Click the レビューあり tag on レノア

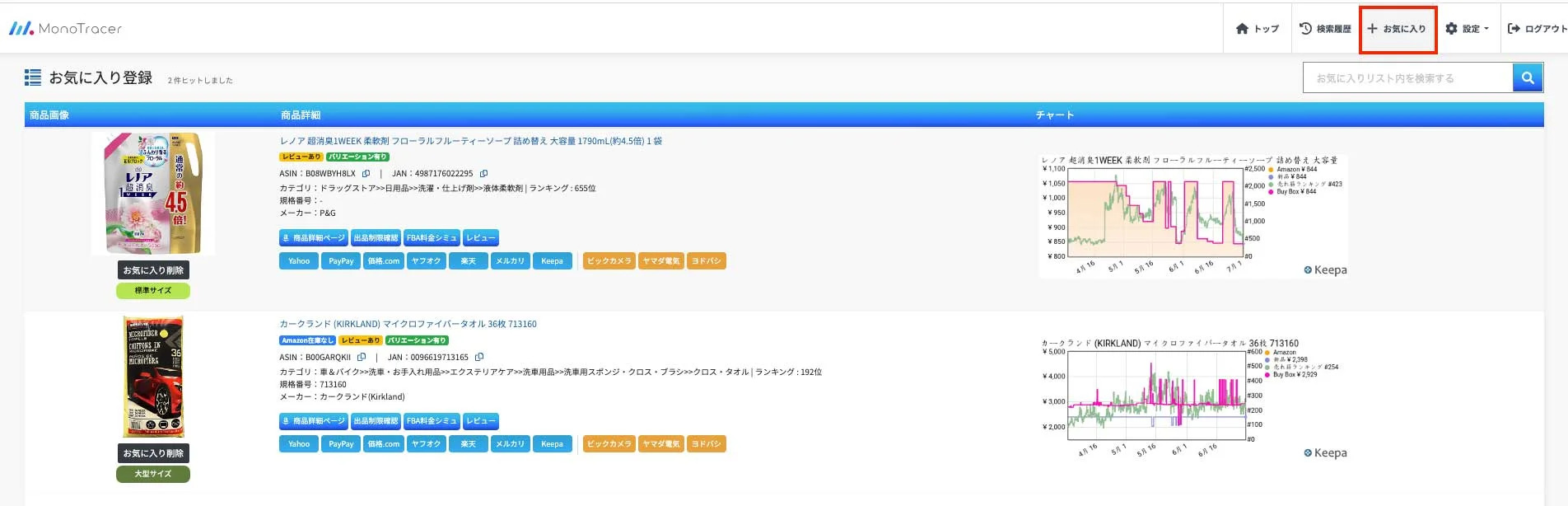(x=301, y=157)
